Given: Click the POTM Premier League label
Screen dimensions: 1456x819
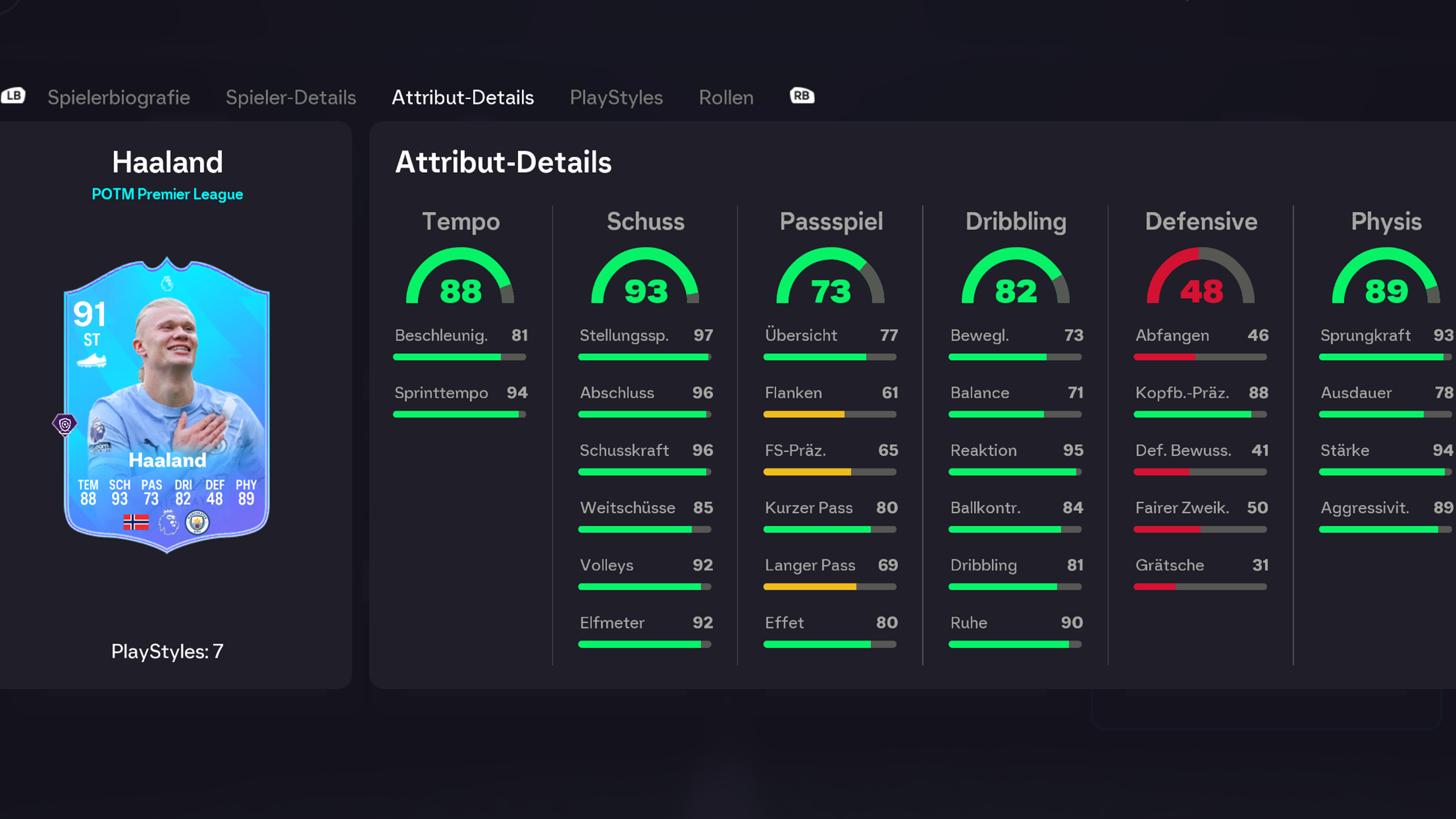Looking at the screenshot, I should click(167, 195).
